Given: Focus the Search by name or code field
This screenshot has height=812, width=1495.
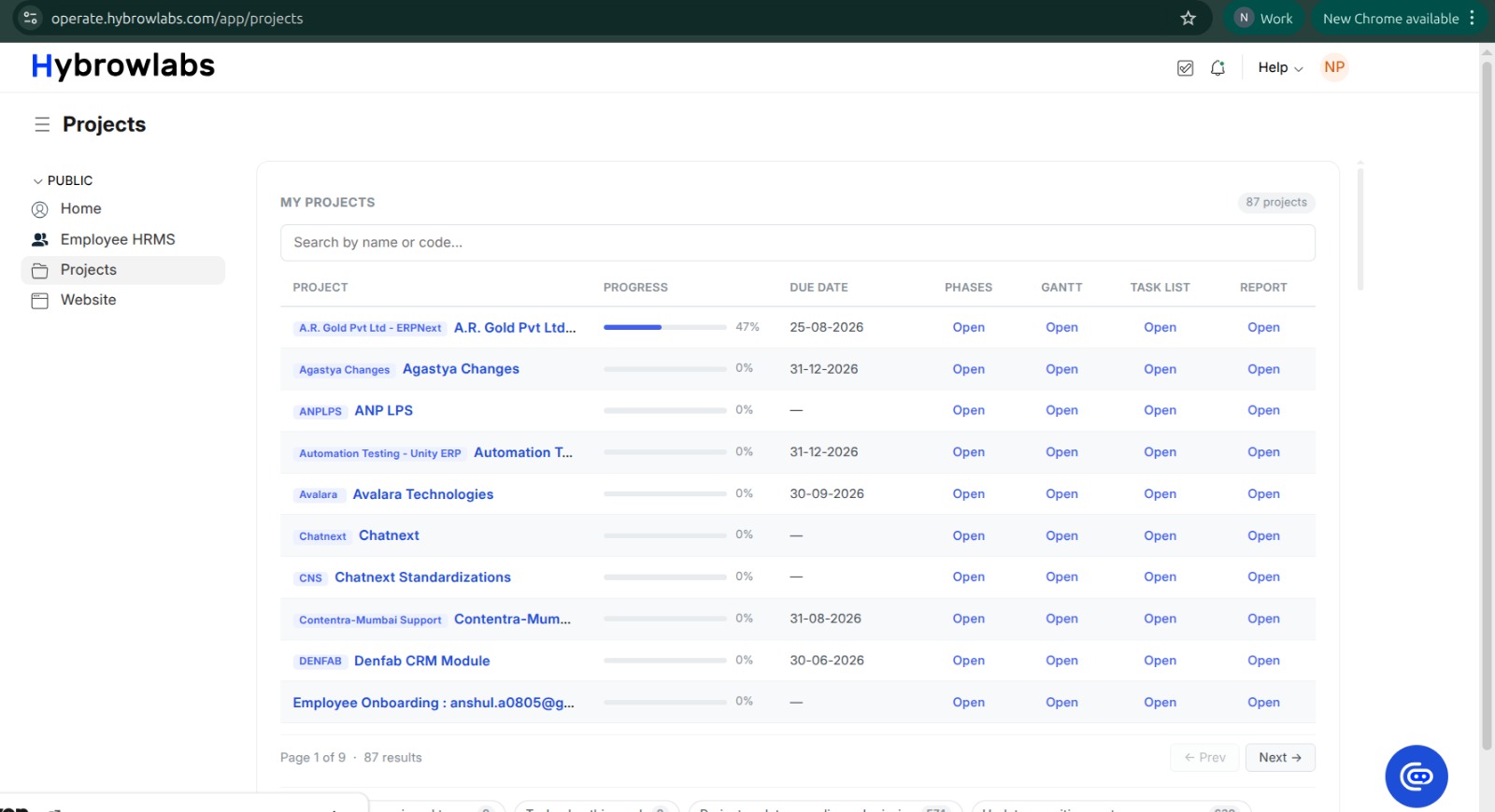Looking at the screenshot, I should click(x=797, y=243).
